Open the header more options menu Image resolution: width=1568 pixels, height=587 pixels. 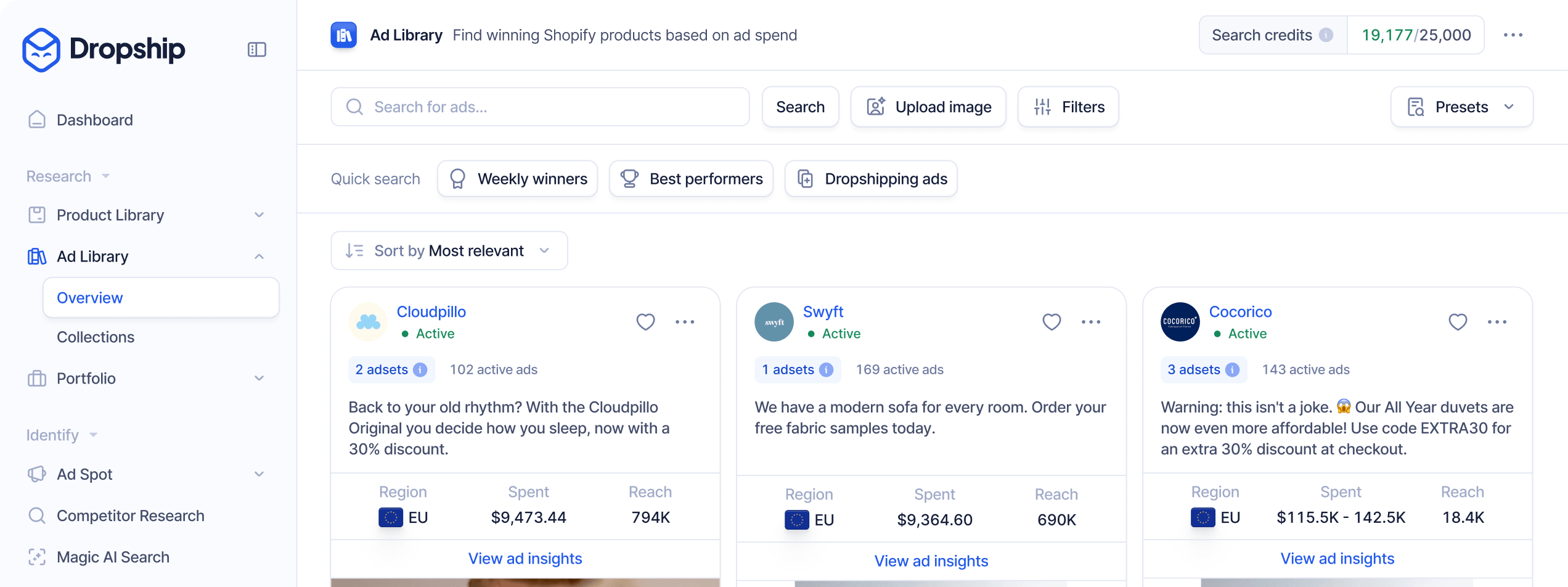pos(1513,35)
